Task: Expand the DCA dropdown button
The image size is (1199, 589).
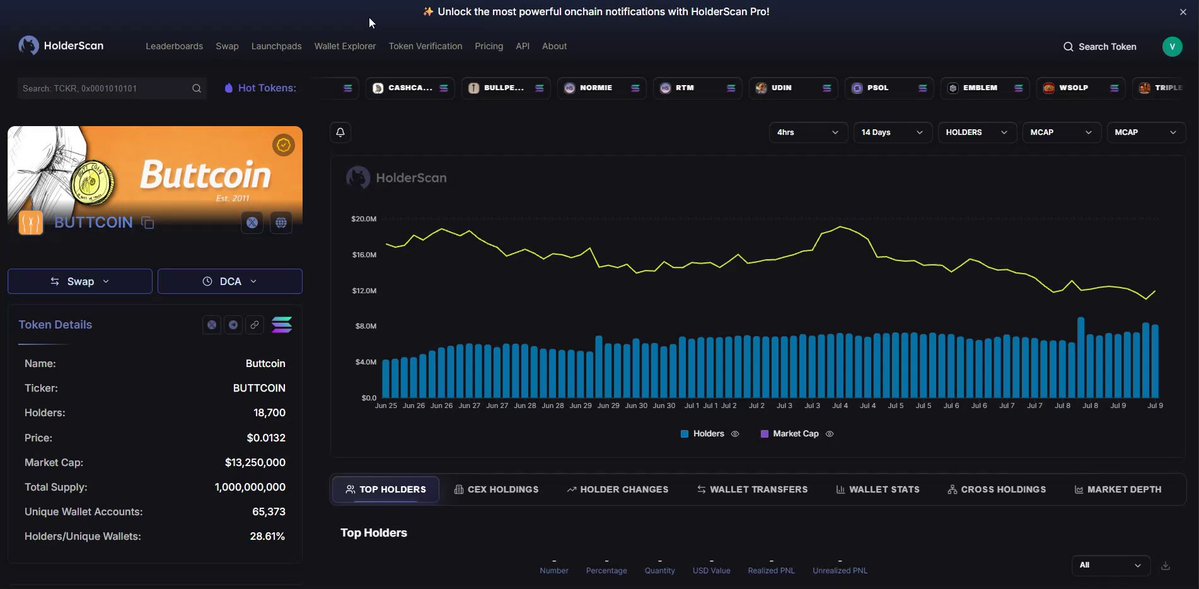Action: coord(230,281)
